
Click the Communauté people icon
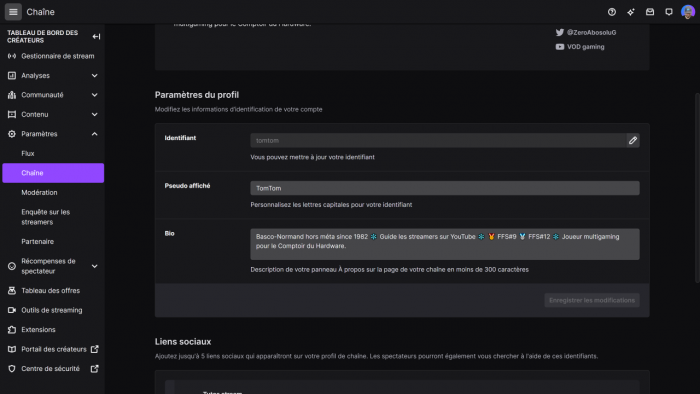click(x=12, y=95)
